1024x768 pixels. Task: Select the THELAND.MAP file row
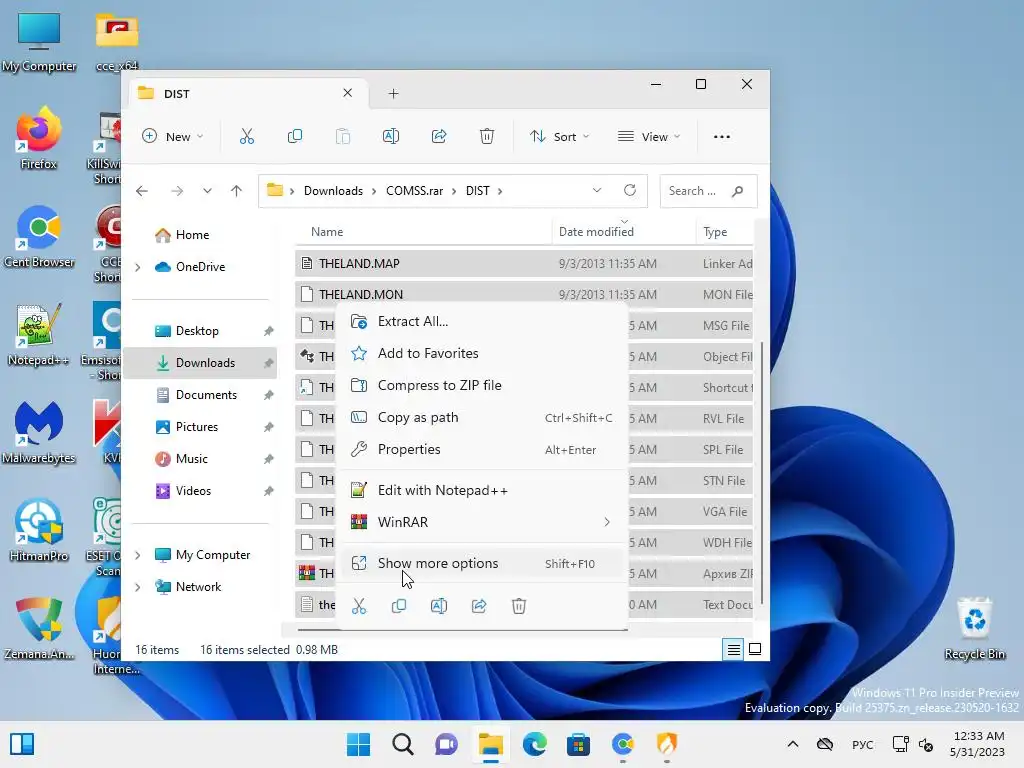coord(524,264)
